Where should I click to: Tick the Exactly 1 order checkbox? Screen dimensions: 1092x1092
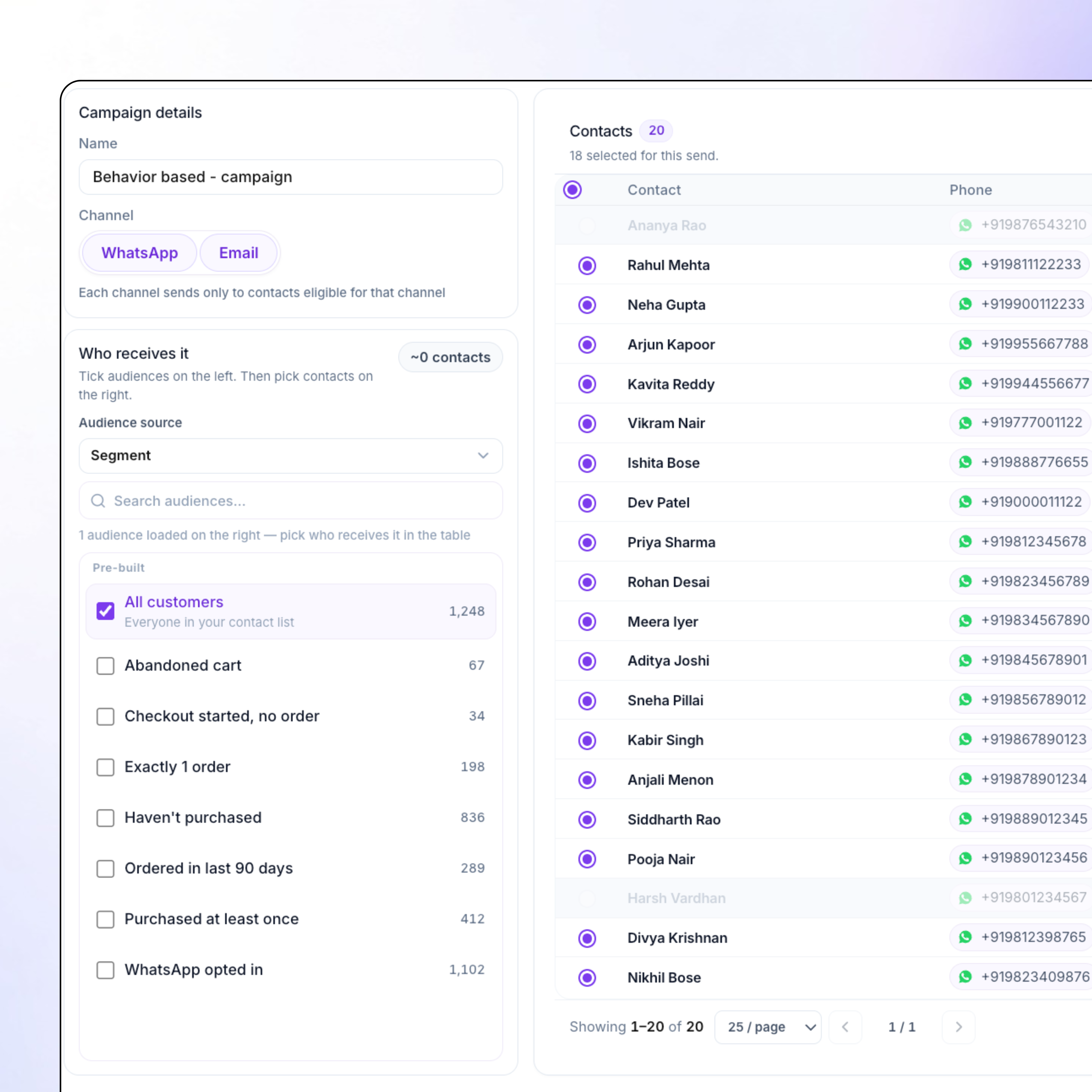point(105,767)
